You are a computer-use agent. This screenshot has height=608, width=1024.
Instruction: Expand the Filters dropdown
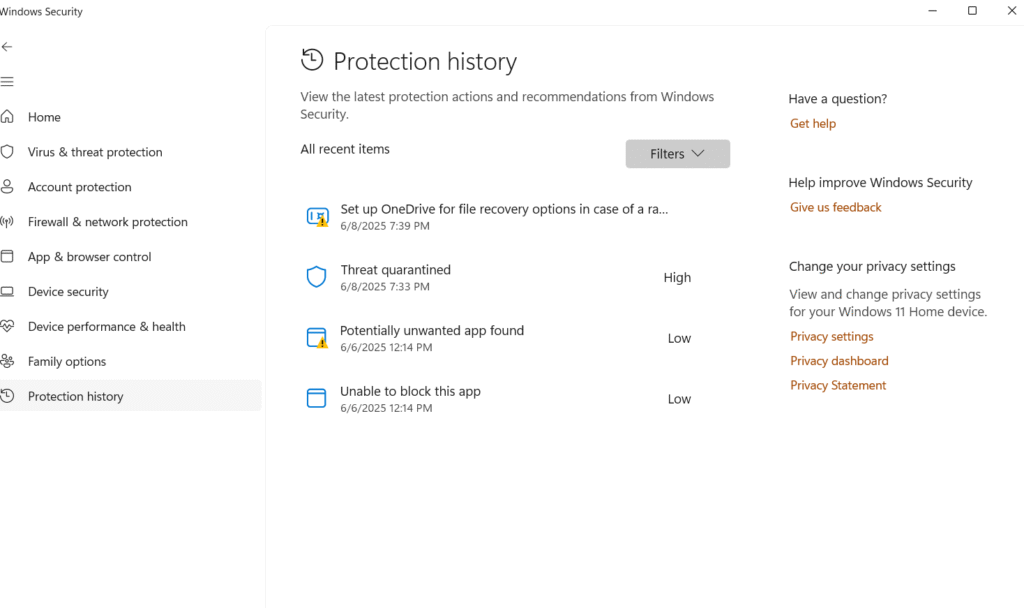point(677,153)
